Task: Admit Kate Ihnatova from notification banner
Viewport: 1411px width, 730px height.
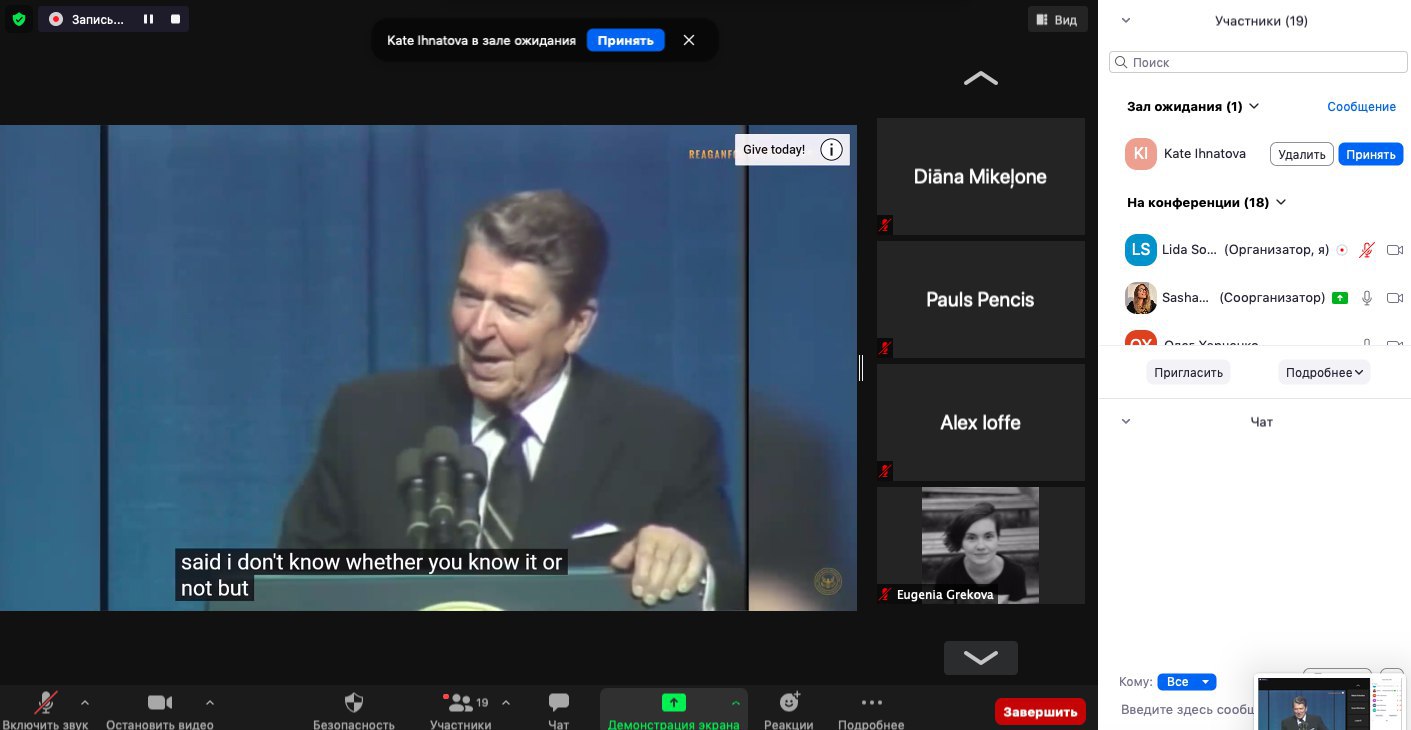Action: 625,40
